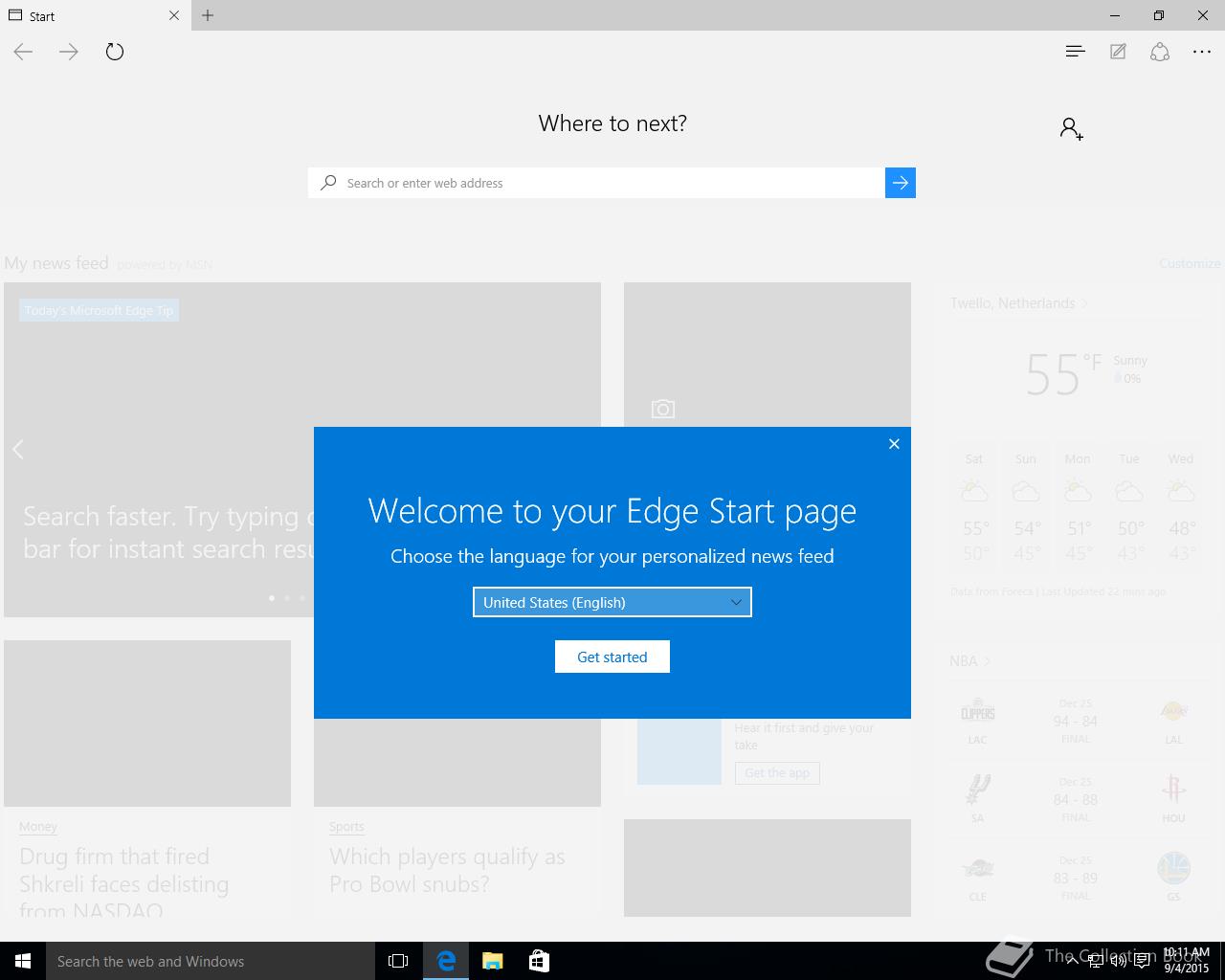Image resolution: width=1225 pixels, height=980 pixels.
Task: Open Task View from taskbar
Action: tap(398, 961)
